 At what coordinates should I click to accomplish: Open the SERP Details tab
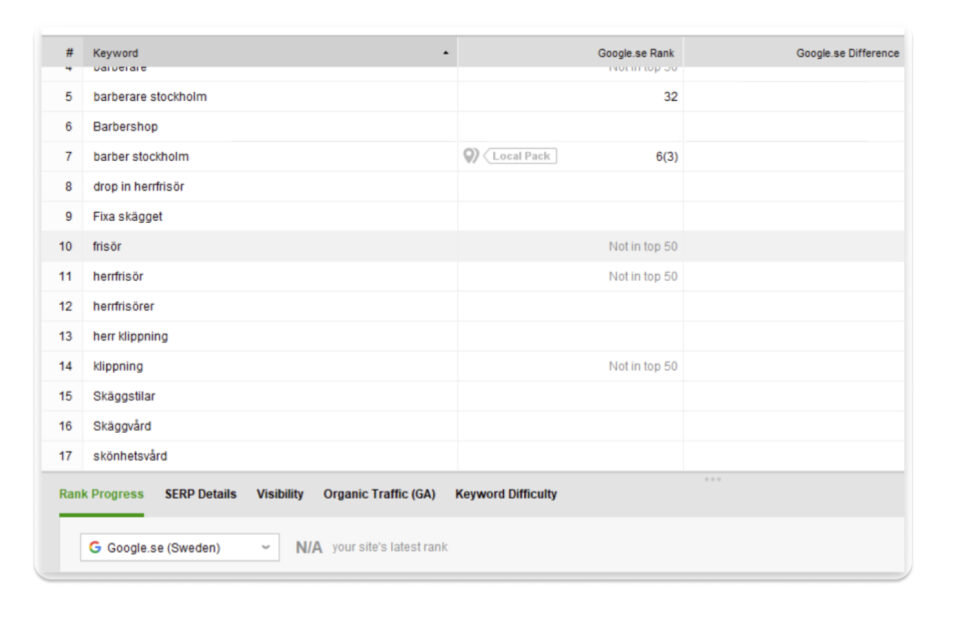coord(200,494)
